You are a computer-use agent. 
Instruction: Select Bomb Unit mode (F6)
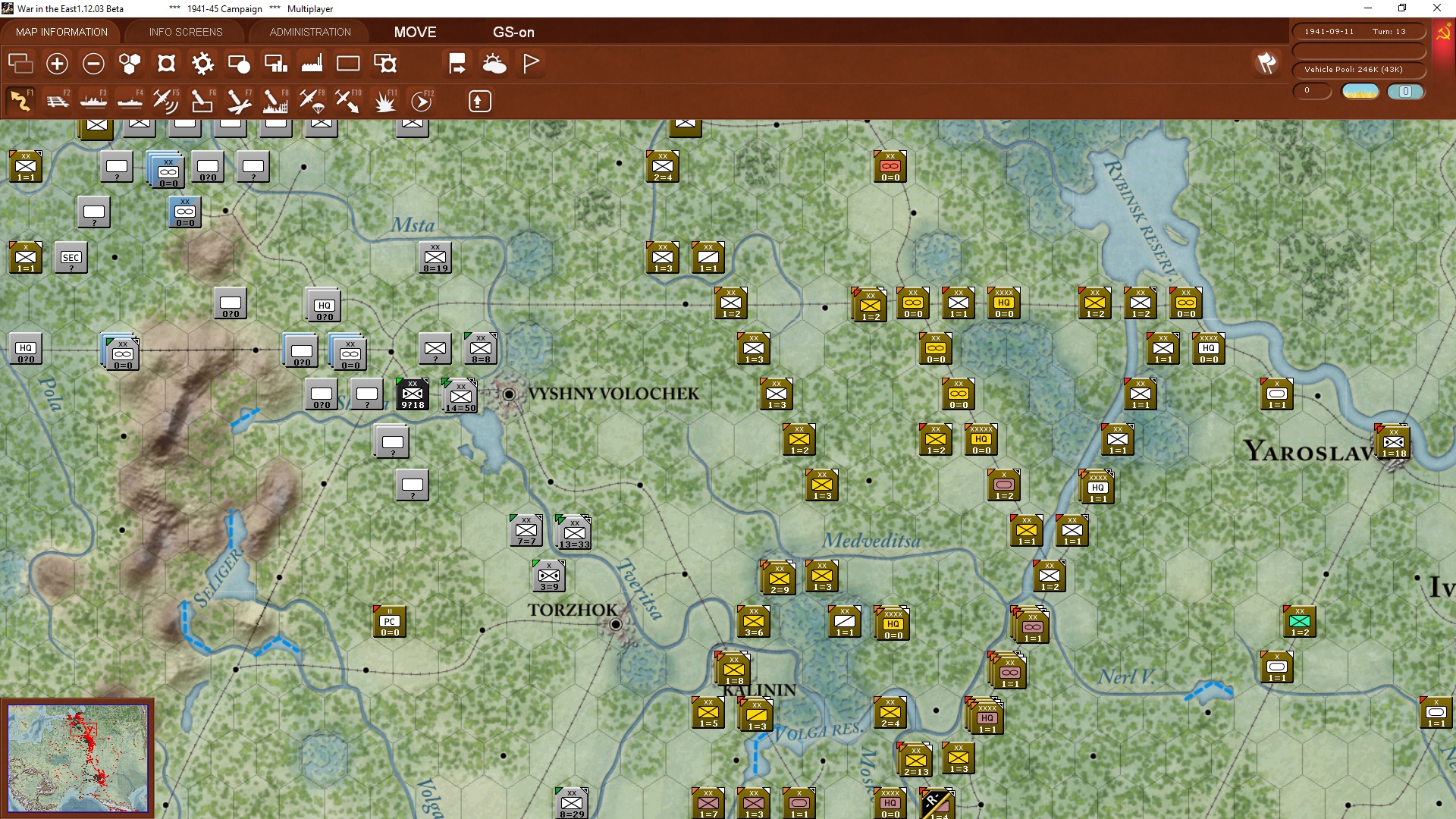tap(202, 101)
